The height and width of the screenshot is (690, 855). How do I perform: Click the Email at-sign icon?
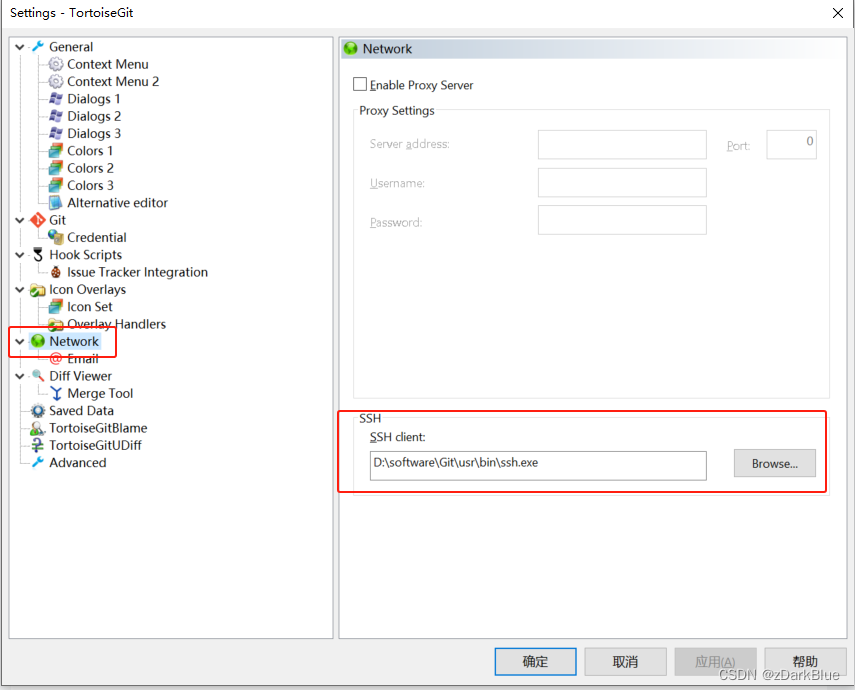(x=56, y=359)
